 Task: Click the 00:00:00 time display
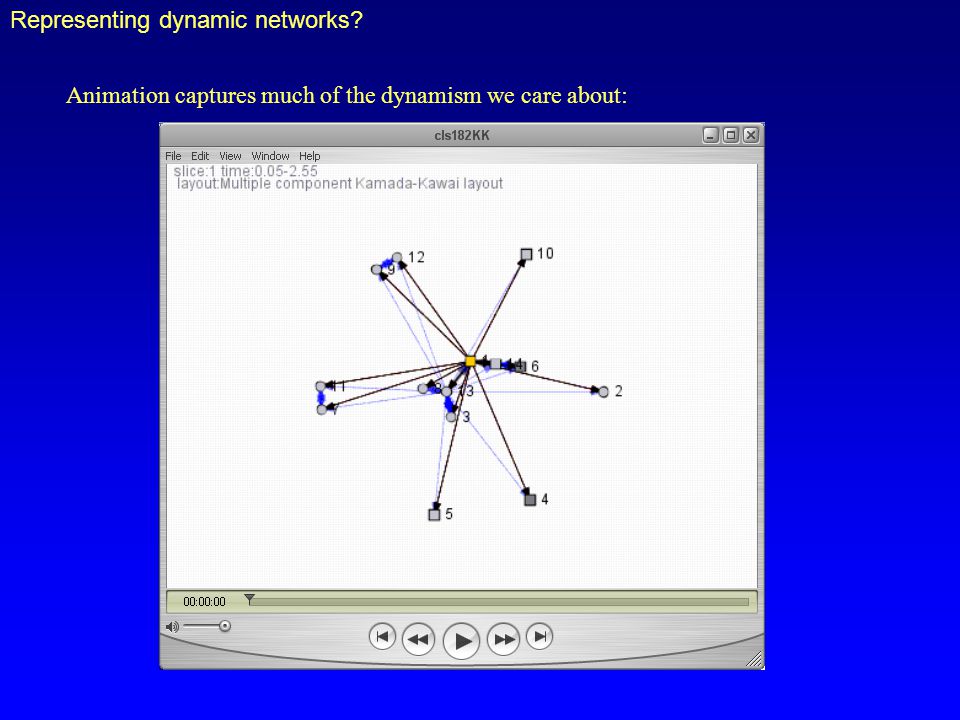click(x=204, y=602)
